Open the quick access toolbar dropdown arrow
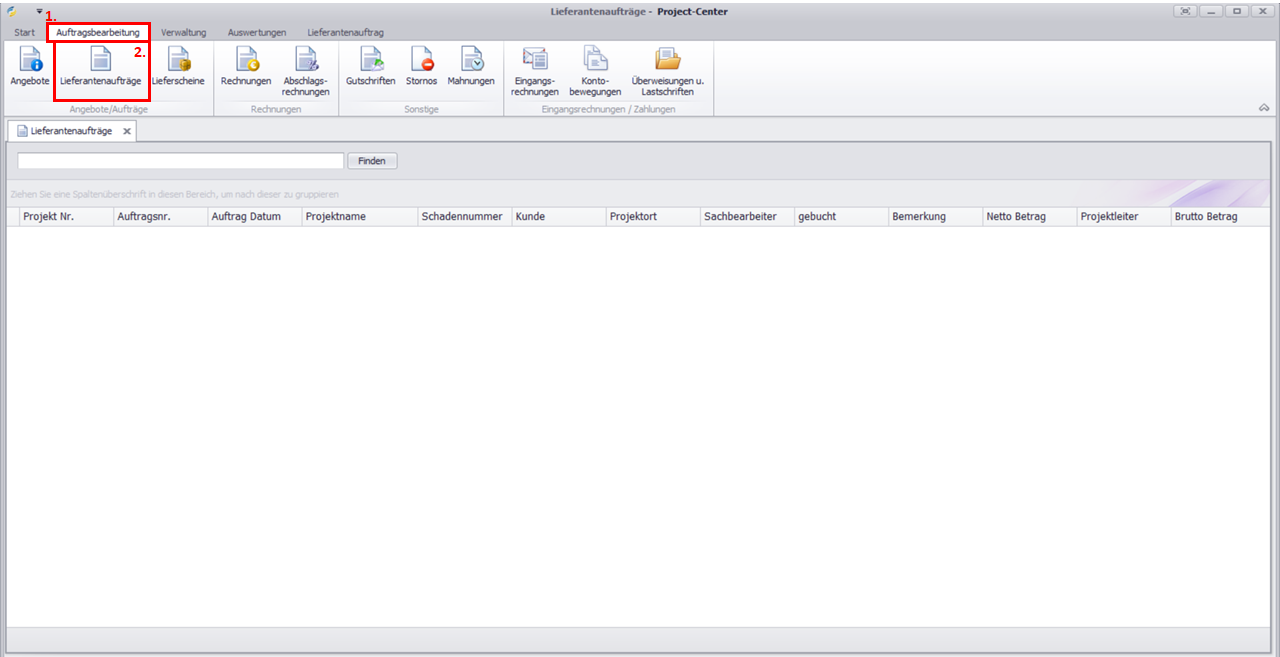This screenshot has height=657, width=1280. click(x=39, y=11)
